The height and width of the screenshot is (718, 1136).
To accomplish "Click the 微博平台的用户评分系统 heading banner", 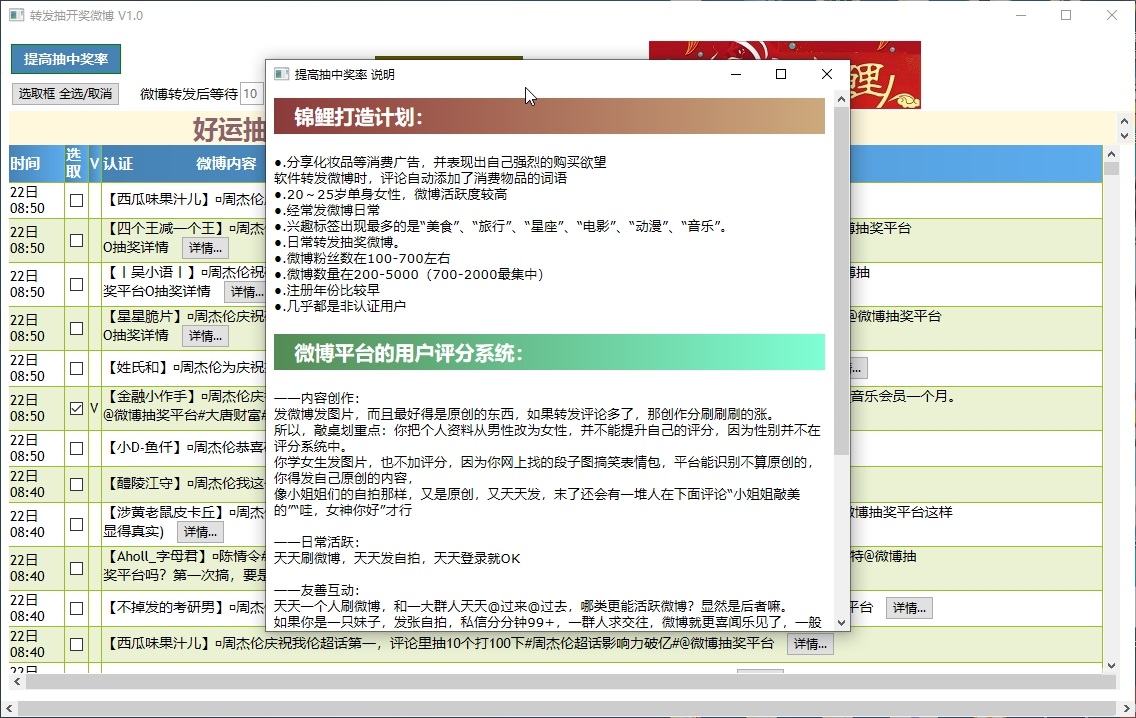I will [x=549, y=353].
